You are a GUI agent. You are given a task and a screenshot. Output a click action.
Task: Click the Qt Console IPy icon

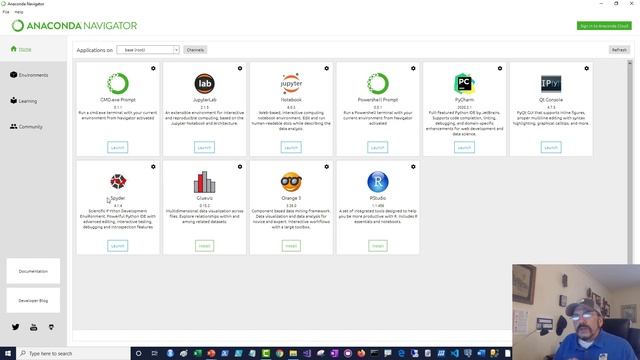point(551,84)
